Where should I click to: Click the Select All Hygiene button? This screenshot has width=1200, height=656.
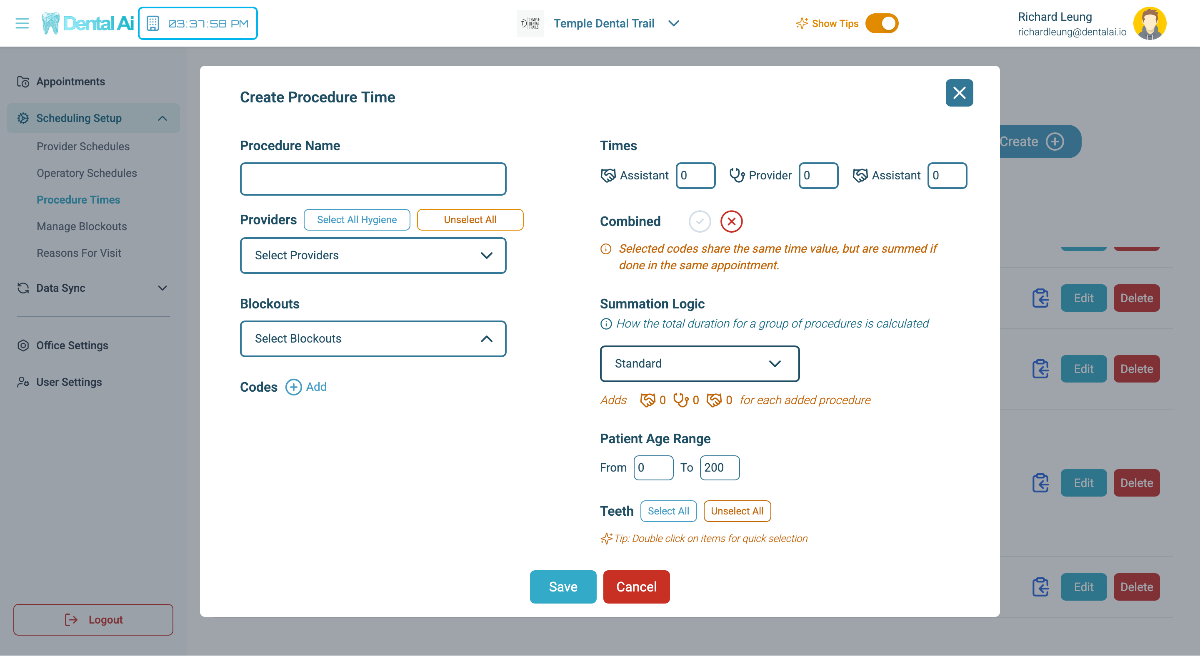click(357, 220)
